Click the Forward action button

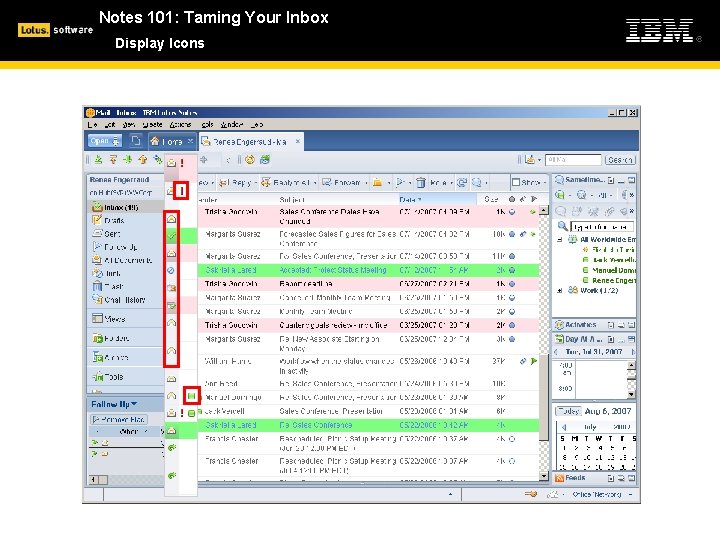point(344,183)
